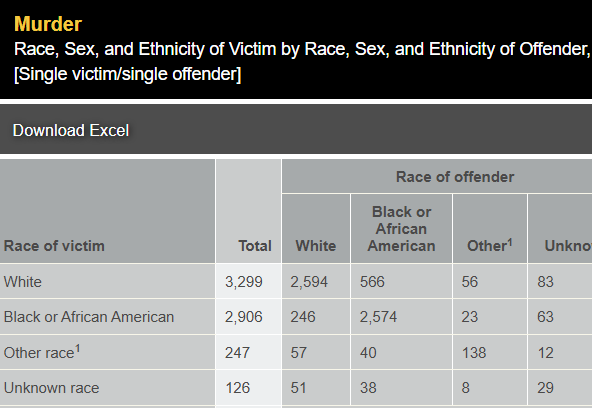Click the Single victim/single offender subtitle
The width and height of the screenshot is (592, 408).
[127, 74]
